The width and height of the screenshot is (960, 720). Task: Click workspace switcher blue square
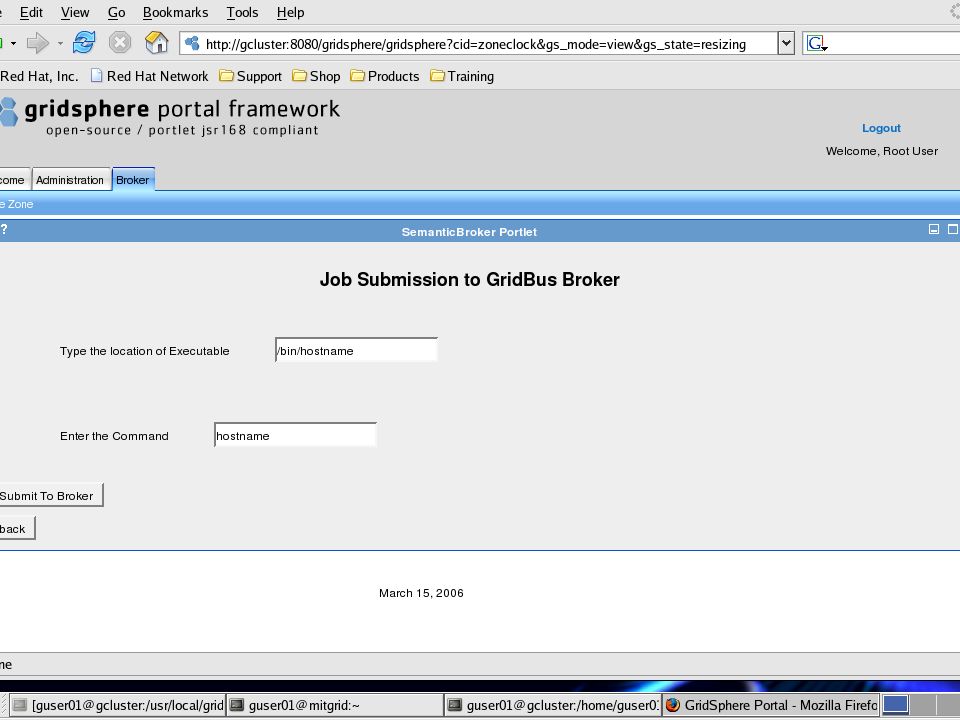895,705
